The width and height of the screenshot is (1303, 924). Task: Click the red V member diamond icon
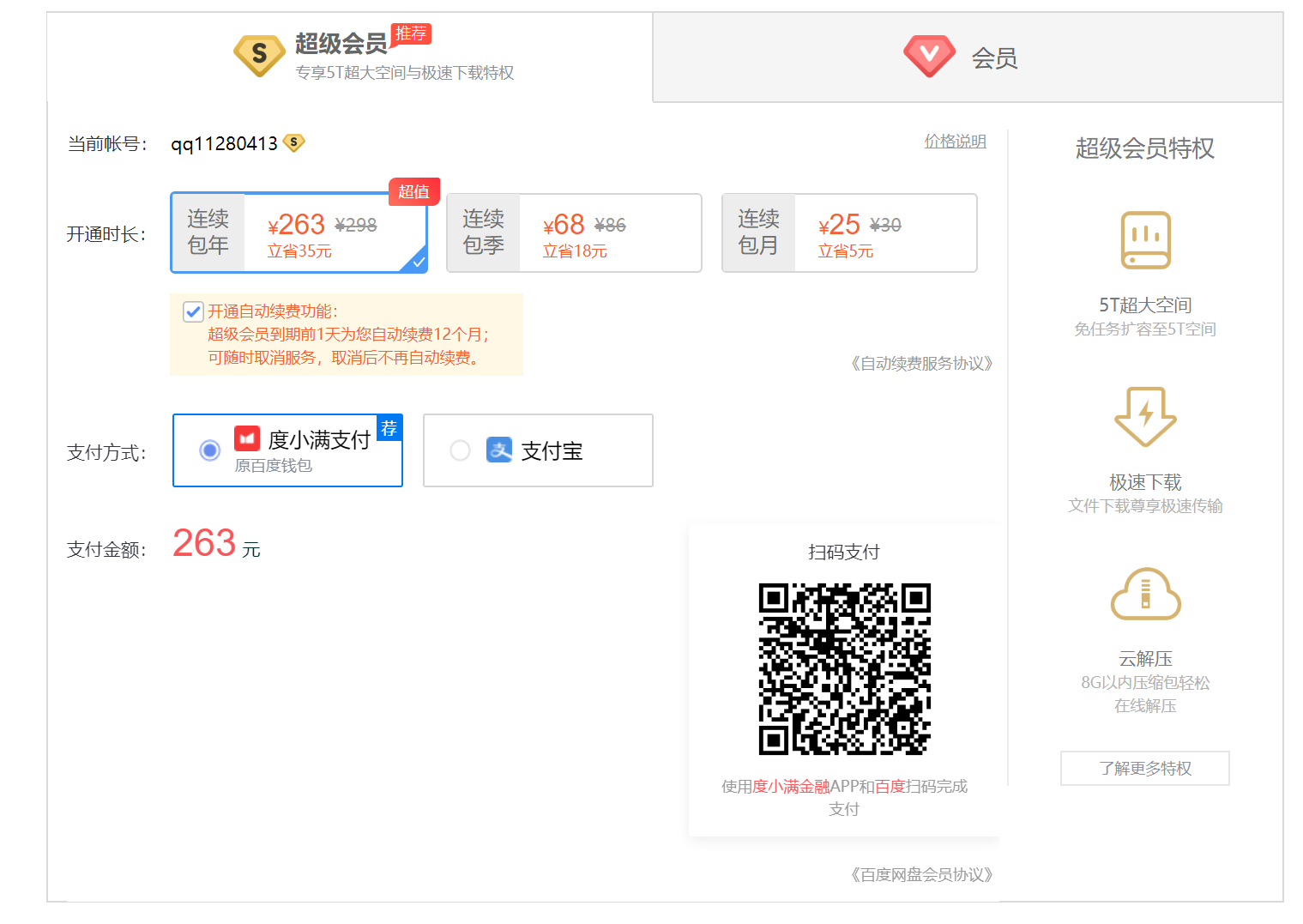(x=929, y=56)
